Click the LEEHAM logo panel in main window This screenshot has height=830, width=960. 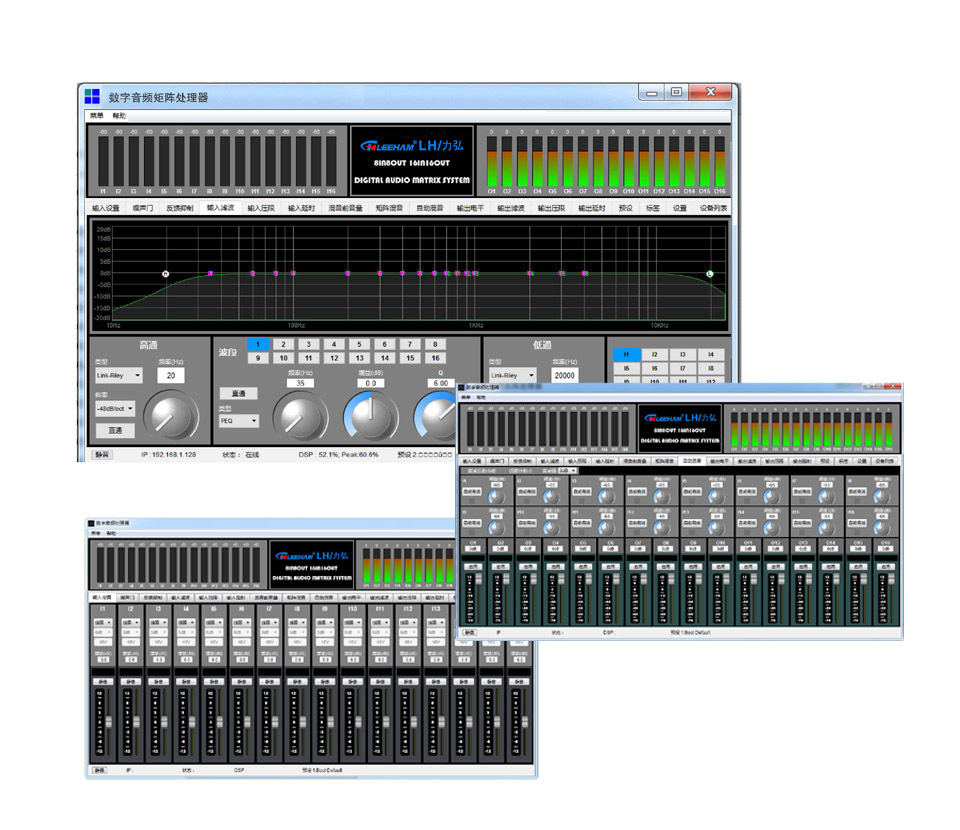[411, 161]
